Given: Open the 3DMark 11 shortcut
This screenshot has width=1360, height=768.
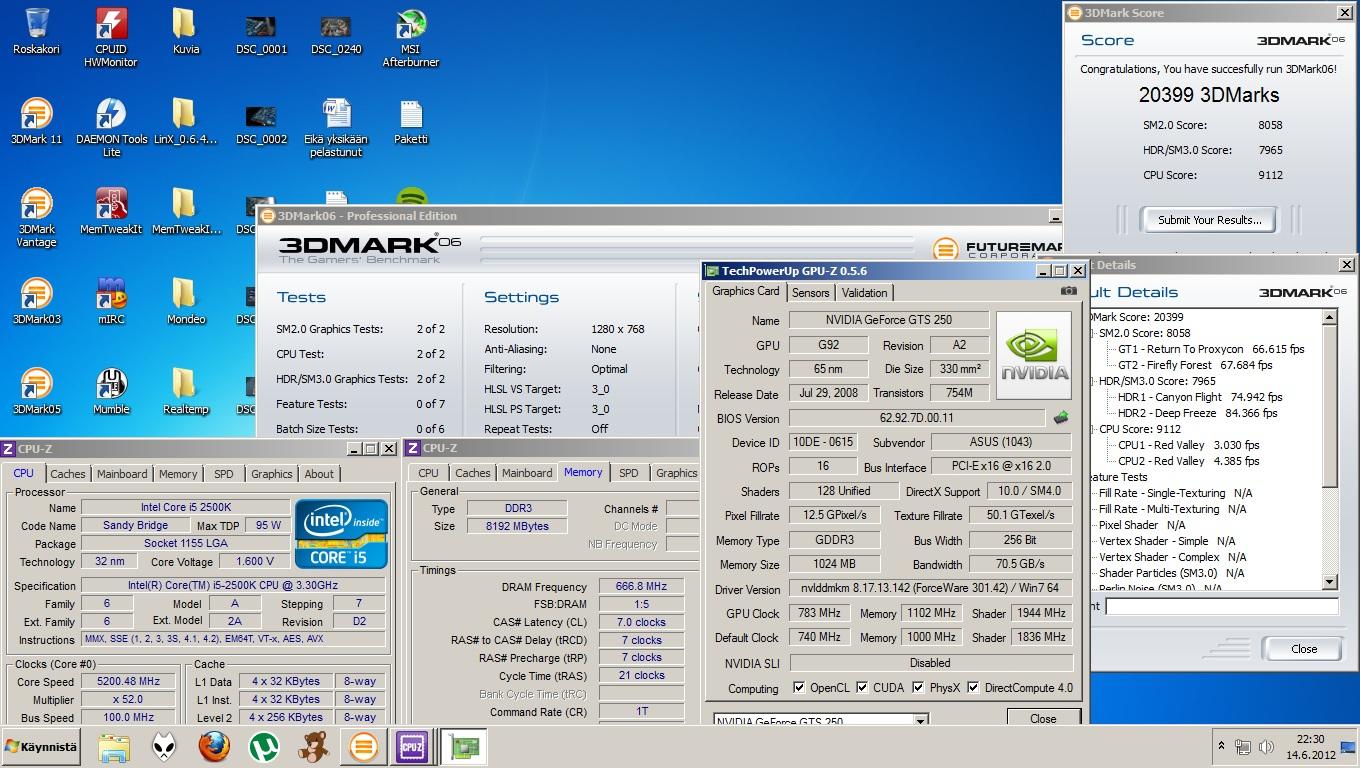Looking at the screenshot, I should pos(36,122).
